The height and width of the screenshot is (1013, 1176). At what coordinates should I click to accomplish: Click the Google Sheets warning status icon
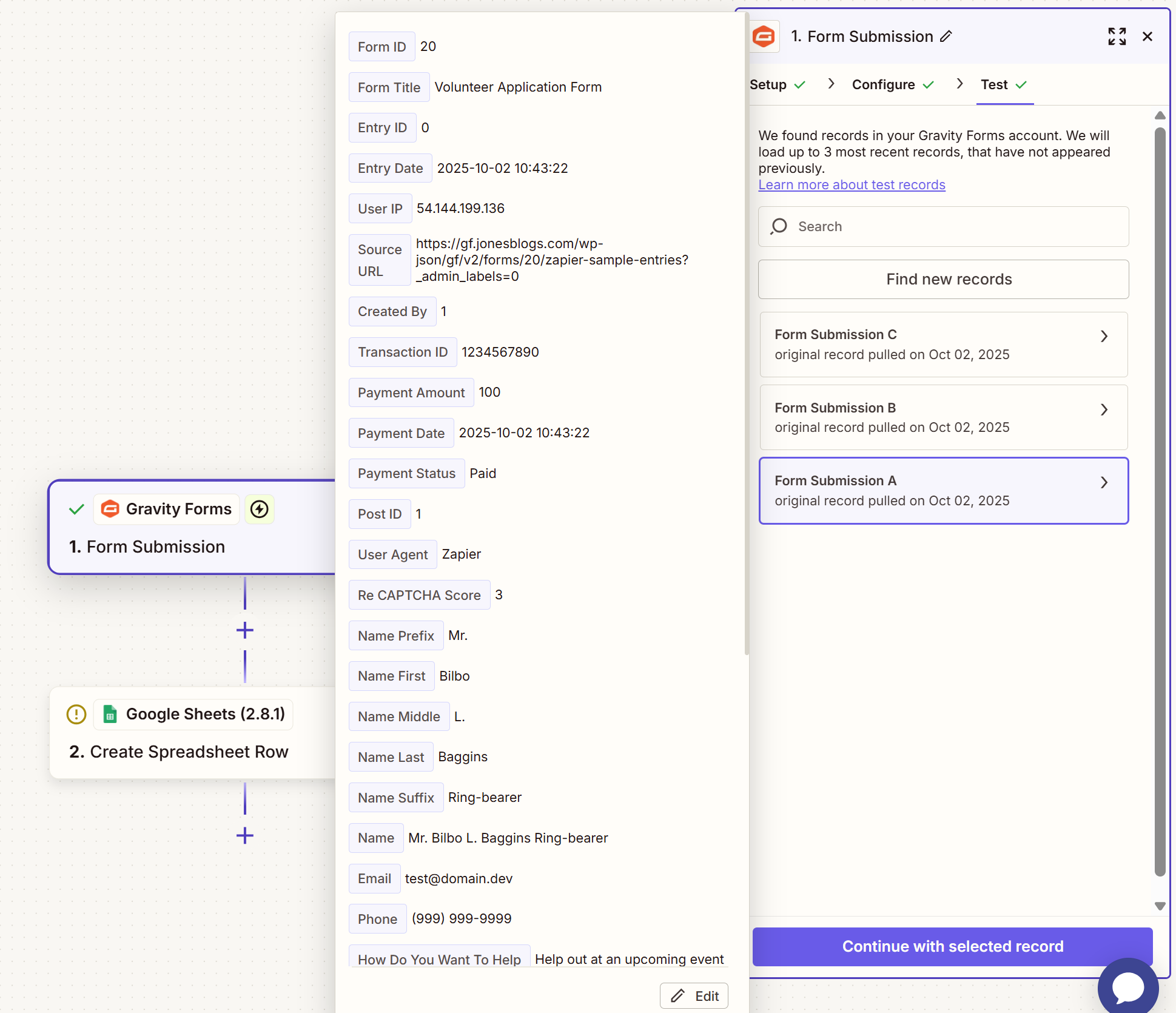coord(76,714)
